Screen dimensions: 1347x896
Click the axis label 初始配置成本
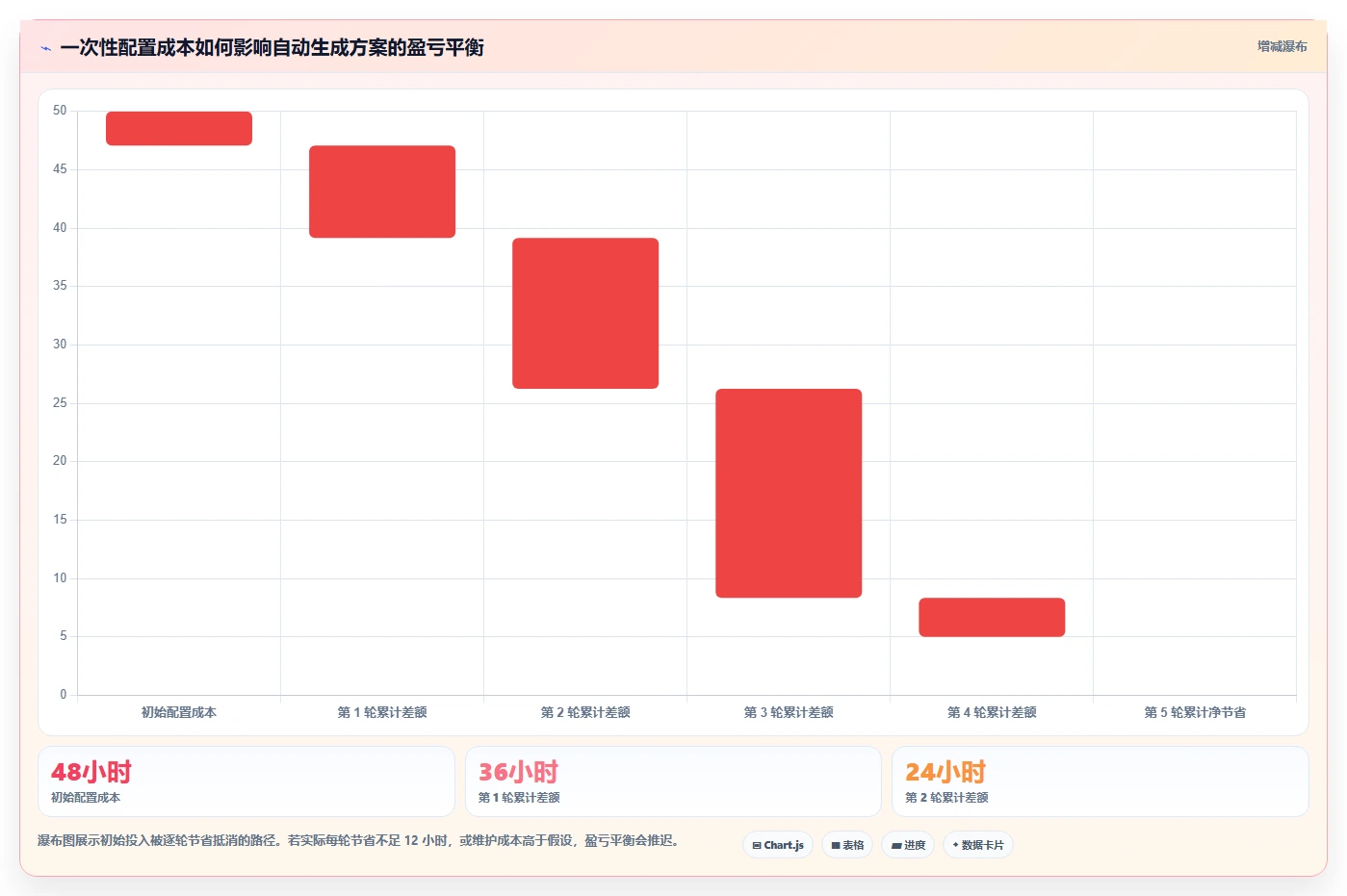(179, 712)
